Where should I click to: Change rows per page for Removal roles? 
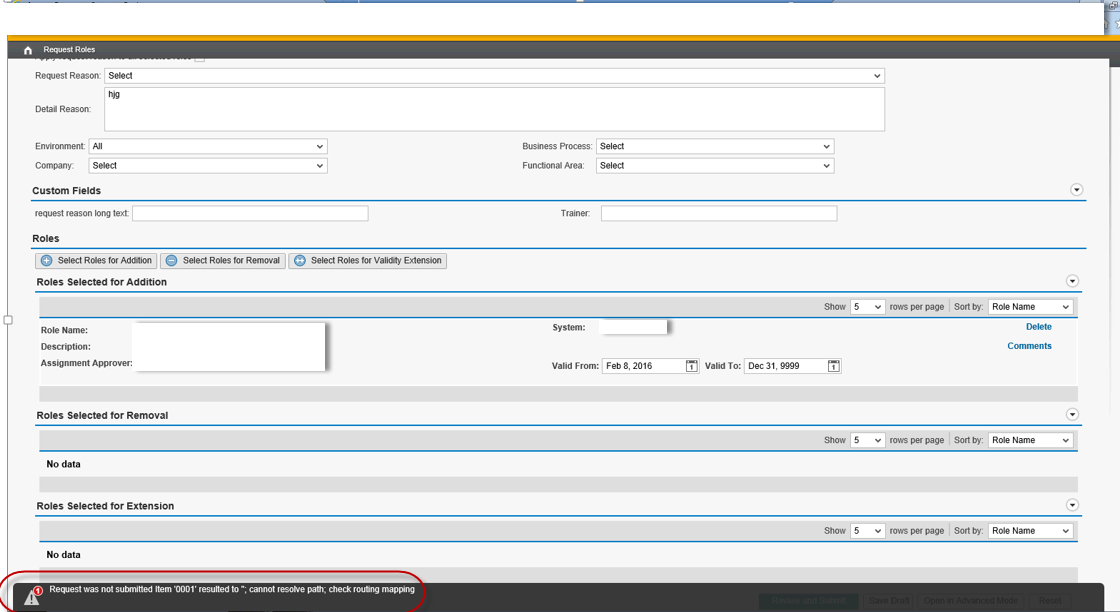[x=867, y=441]
